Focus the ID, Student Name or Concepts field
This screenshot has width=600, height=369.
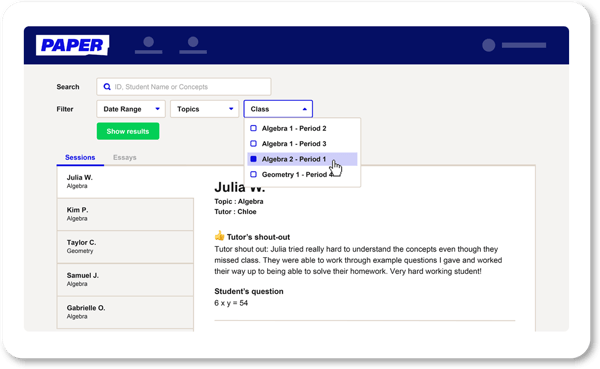[x=184, y=87]
